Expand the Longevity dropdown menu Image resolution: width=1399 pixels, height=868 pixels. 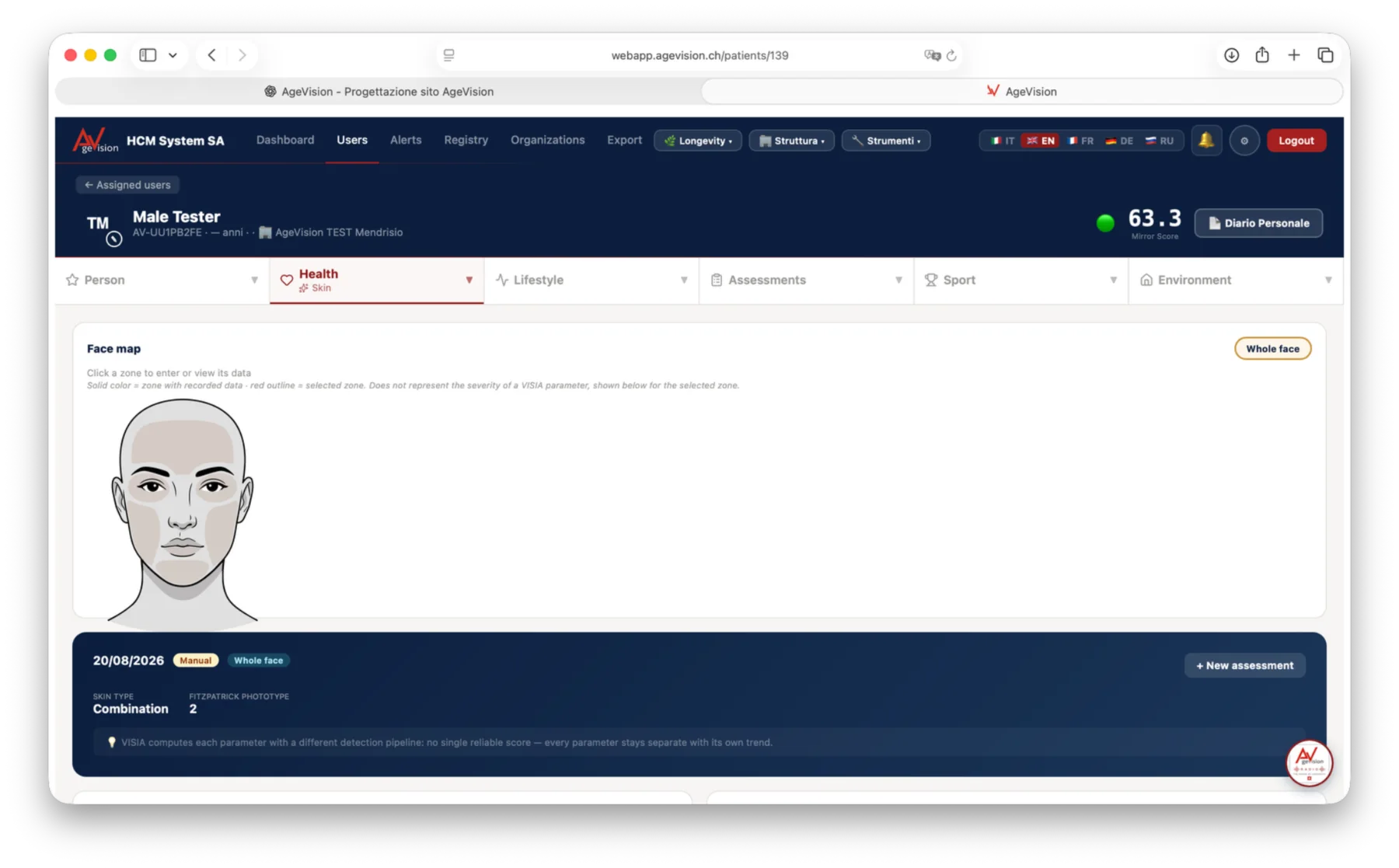(698, 141)
